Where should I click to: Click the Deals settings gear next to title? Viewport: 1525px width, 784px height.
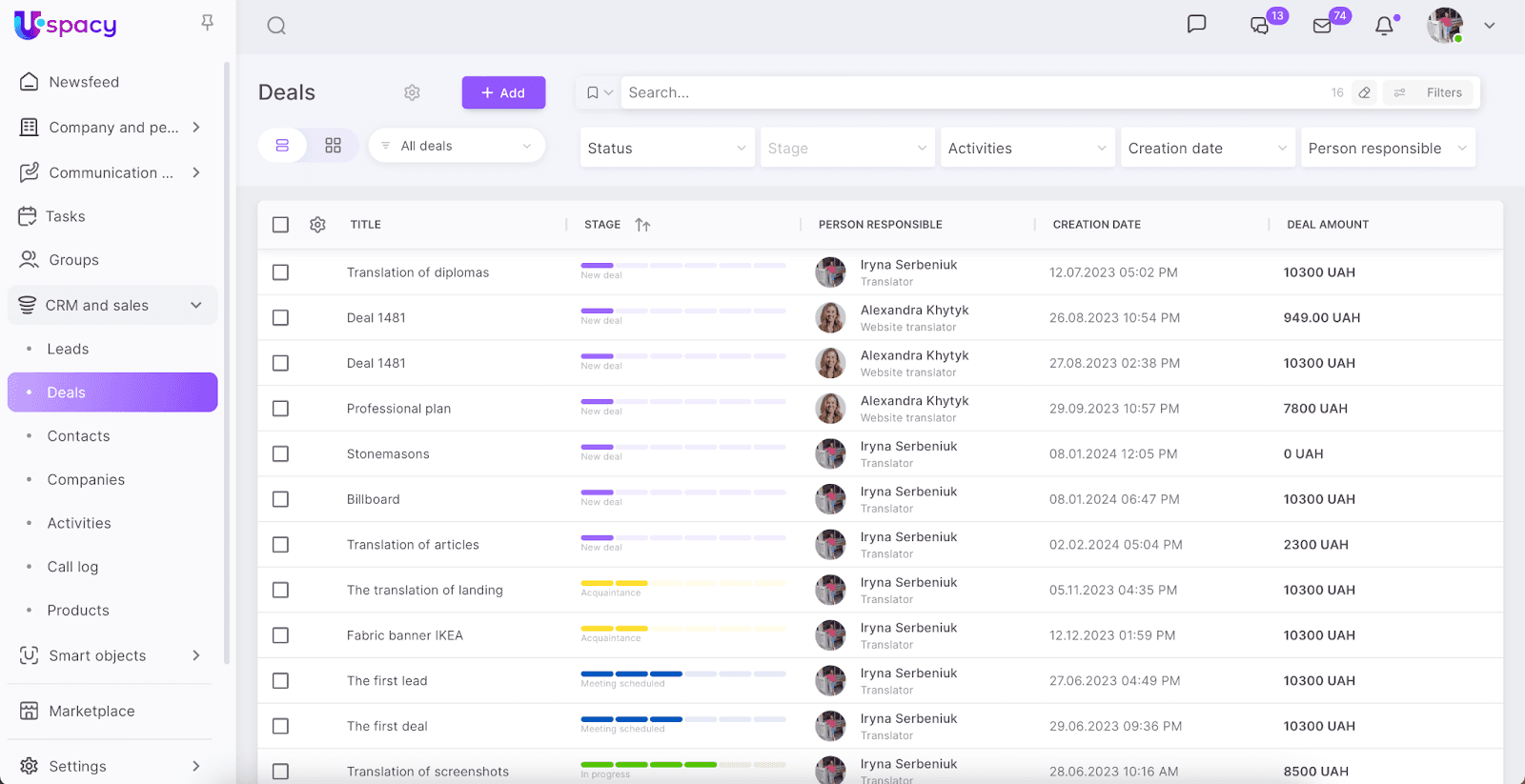point(412,92)
